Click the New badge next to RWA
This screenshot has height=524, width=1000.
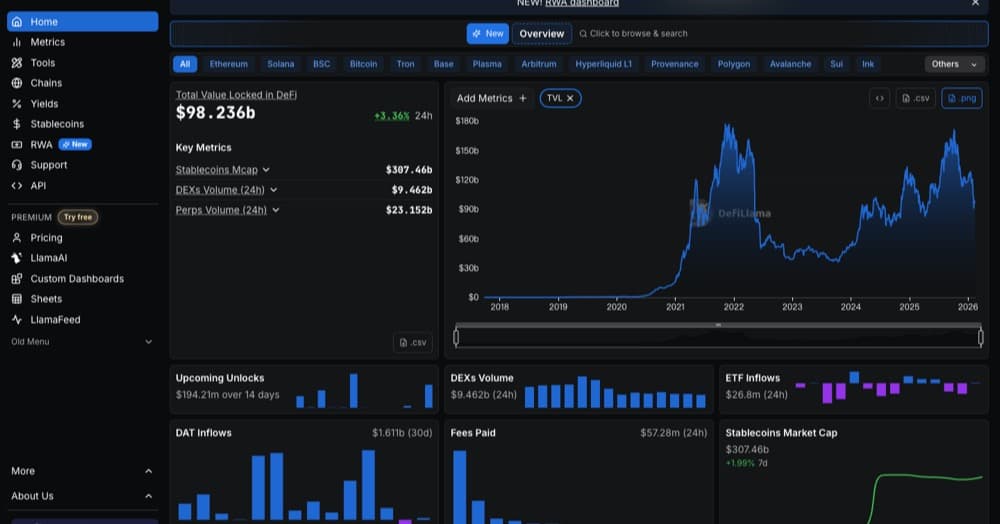pos(75,145)
